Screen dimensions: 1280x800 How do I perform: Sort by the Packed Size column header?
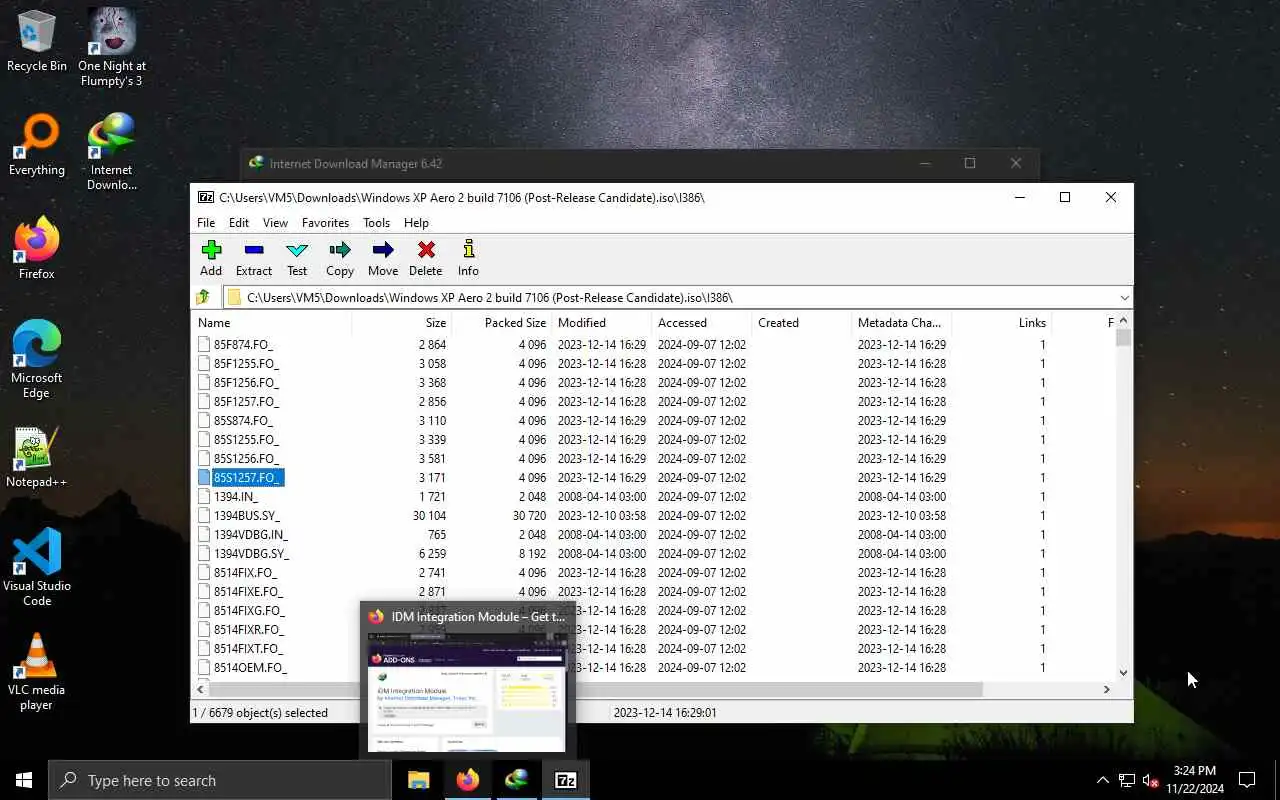[502, 323]
